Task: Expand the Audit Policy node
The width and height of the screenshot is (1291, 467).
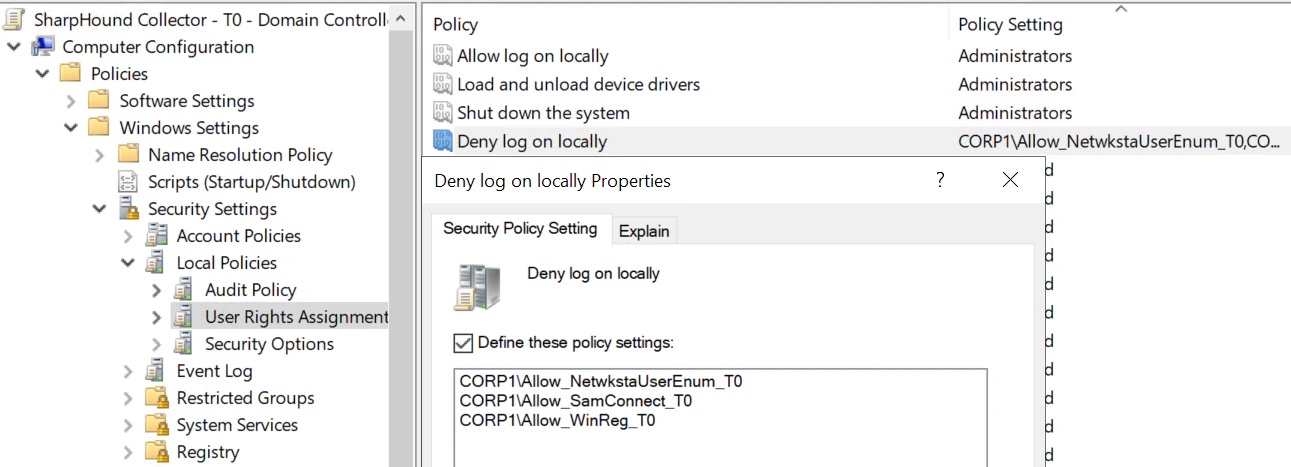Action: (156, 290)
